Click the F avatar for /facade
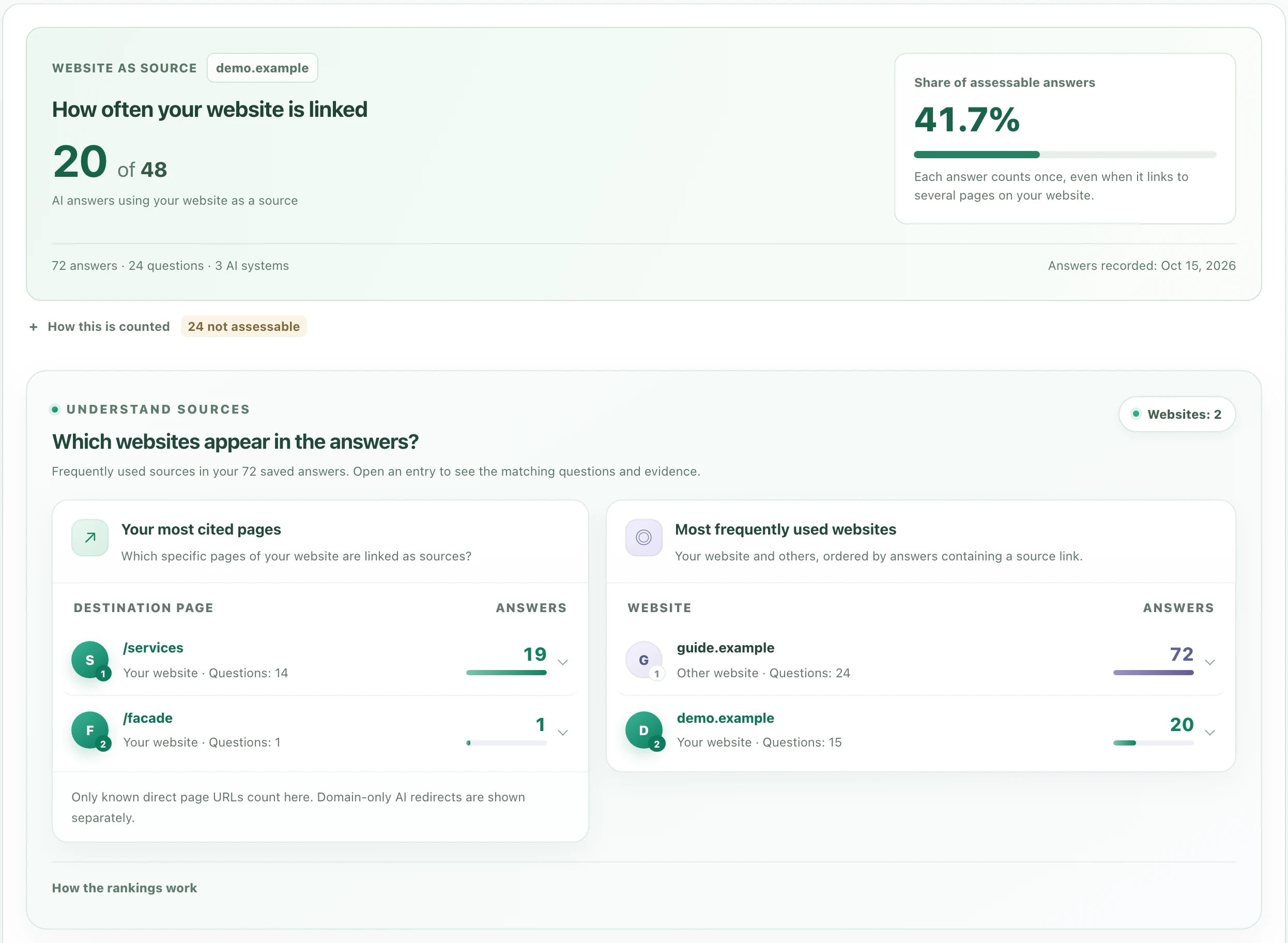The width and height of the screenshot is (1288, 943). (89, 730)
